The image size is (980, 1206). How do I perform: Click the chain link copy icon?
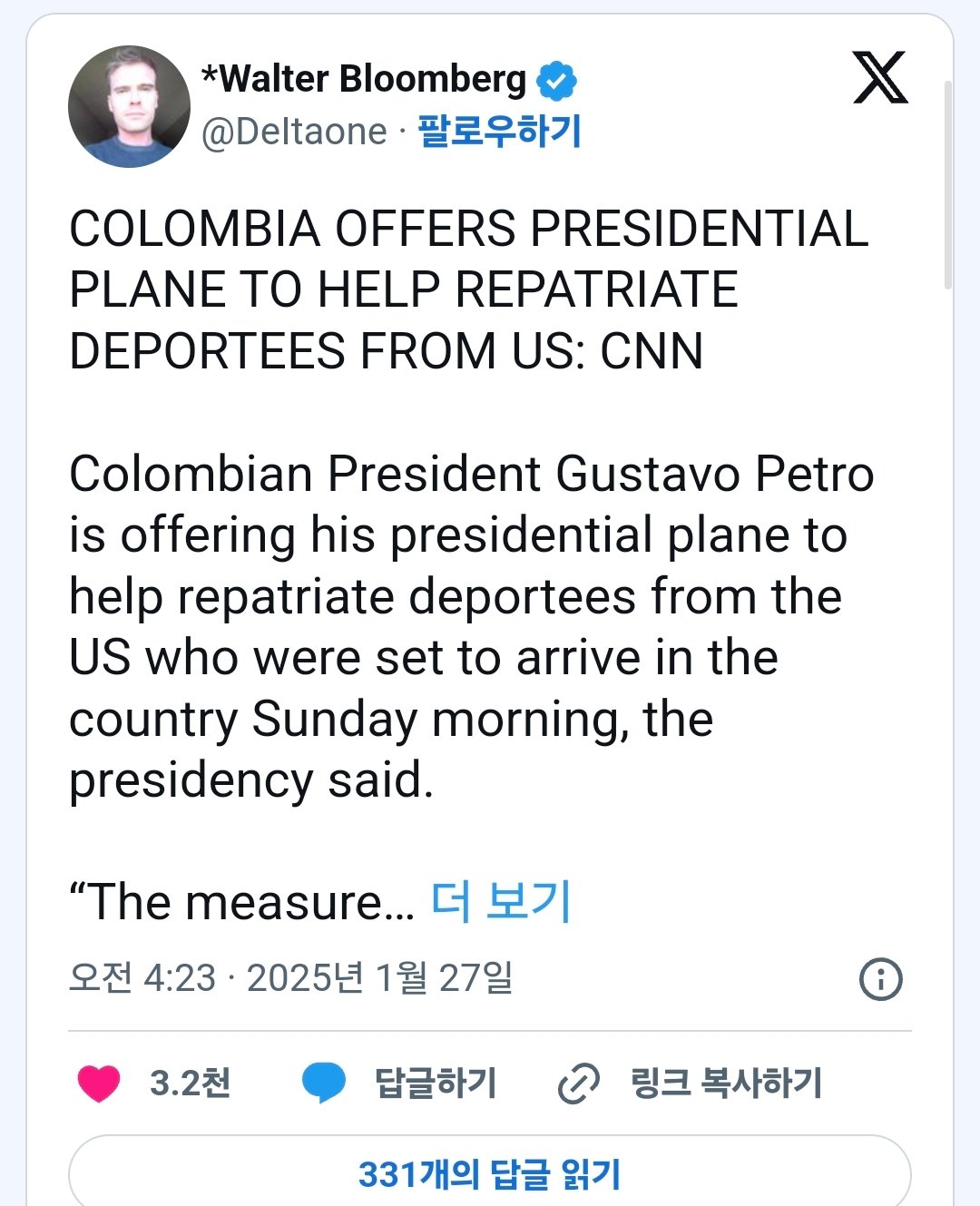(x=578, y=1083)
